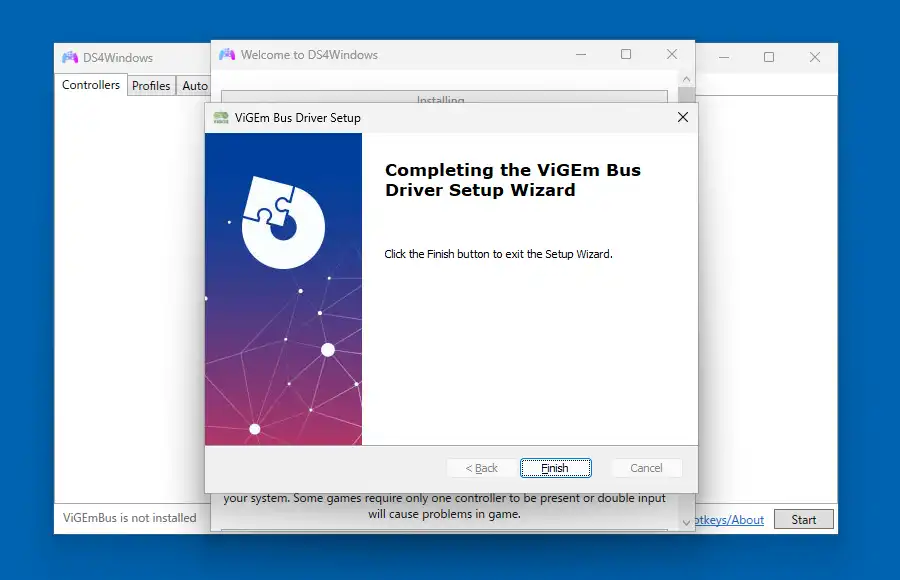900x580 pixels.
Task: Click the disabled Back button in the wizard
Action: [x=482, y=468]
